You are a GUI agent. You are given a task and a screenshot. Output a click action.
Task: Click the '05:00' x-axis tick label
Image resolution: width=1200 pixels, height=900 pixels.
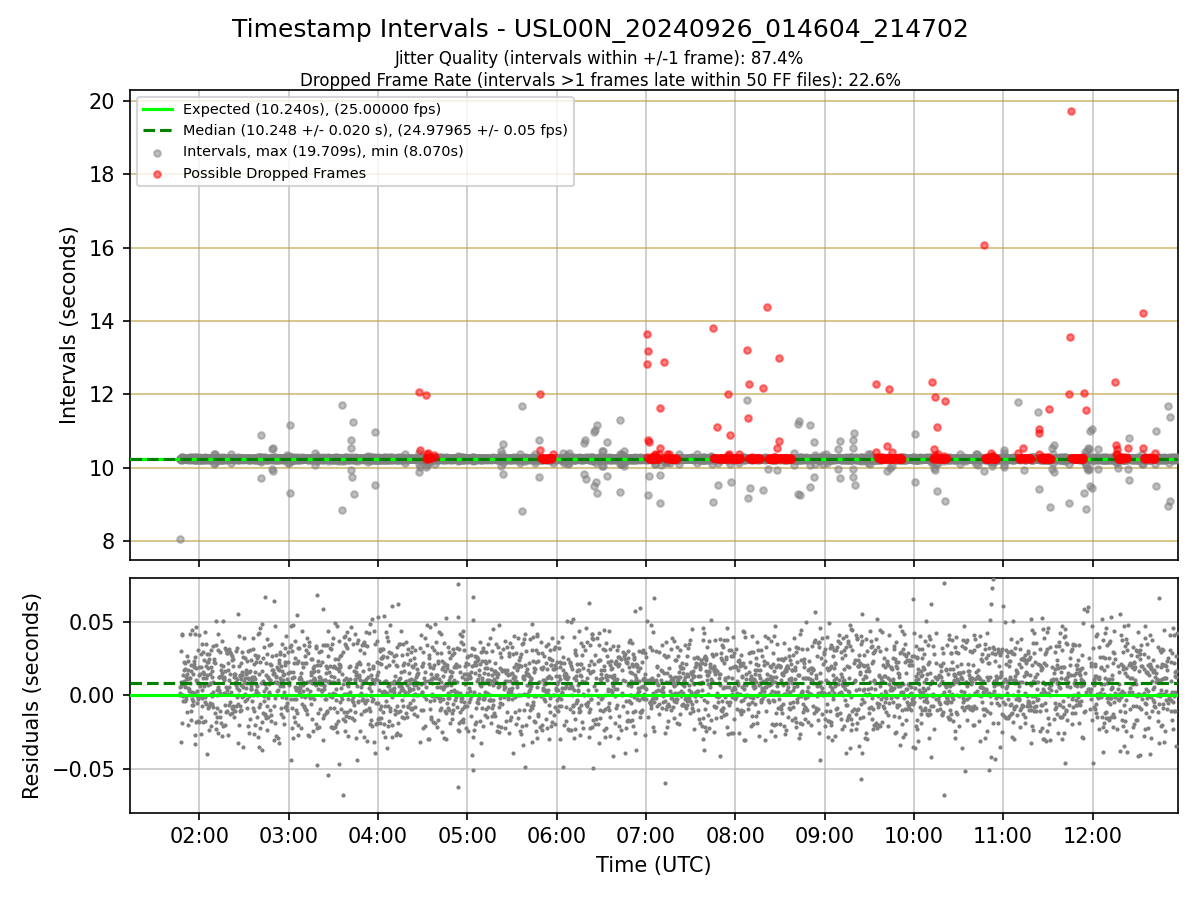(466, 834)
